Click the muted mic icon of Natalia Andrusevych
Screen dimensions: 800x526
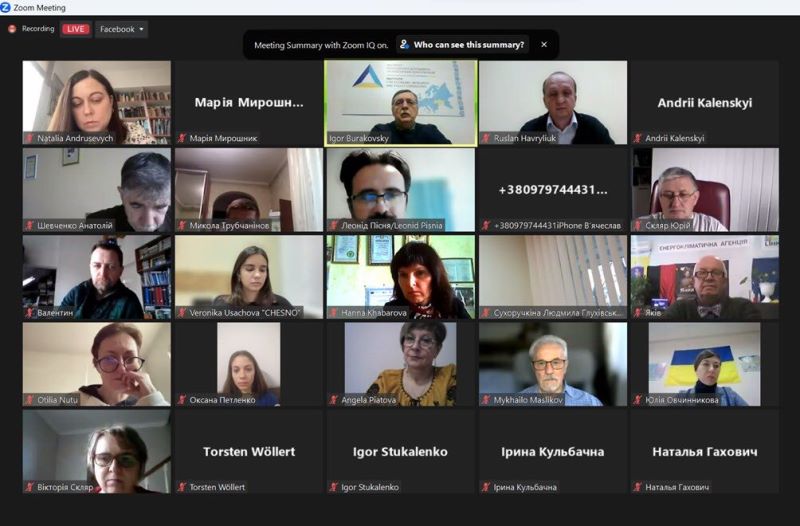tap(30, 138)
